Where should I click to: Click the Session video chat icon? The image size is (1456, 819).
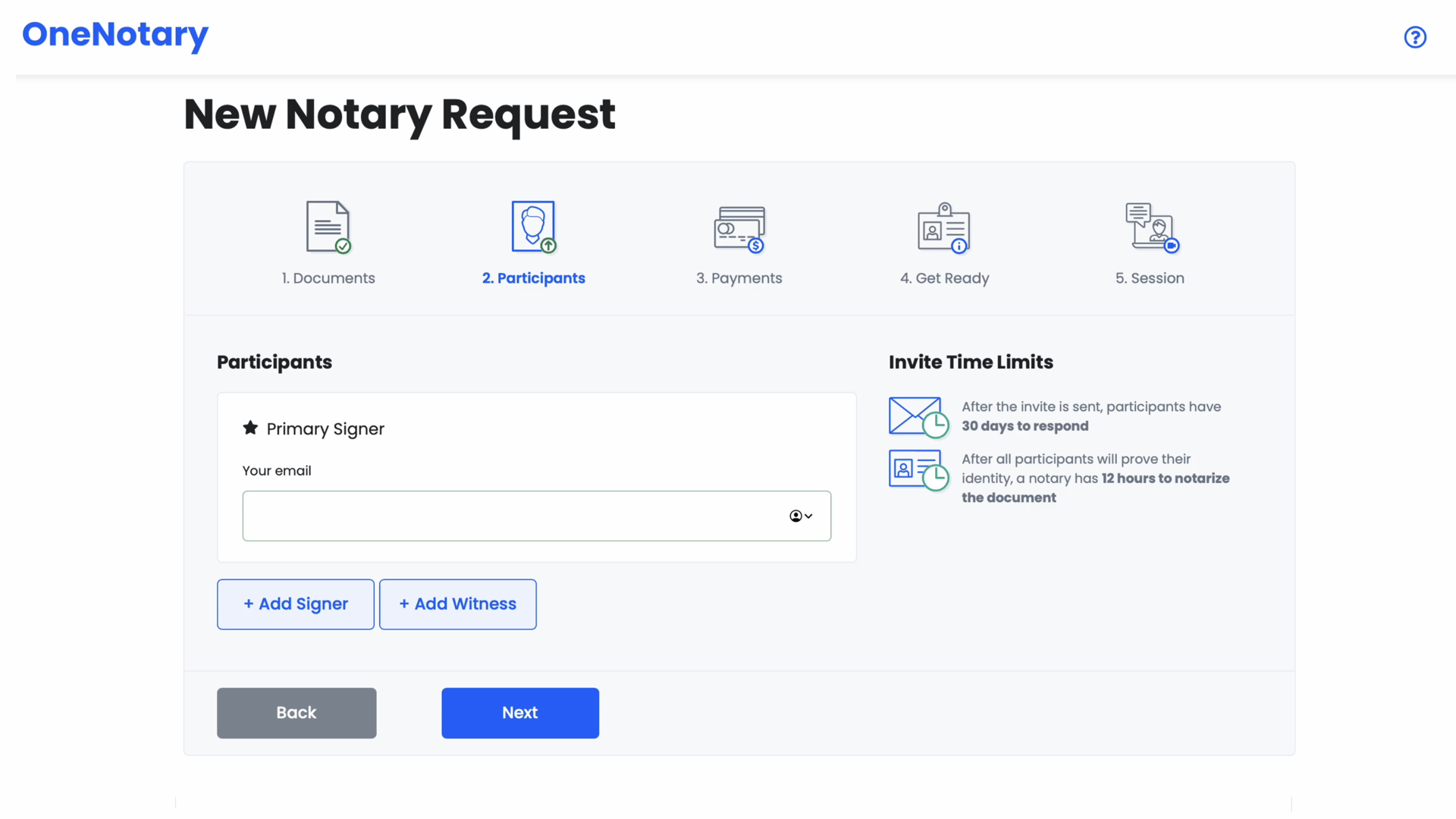tap(1150, 227)
